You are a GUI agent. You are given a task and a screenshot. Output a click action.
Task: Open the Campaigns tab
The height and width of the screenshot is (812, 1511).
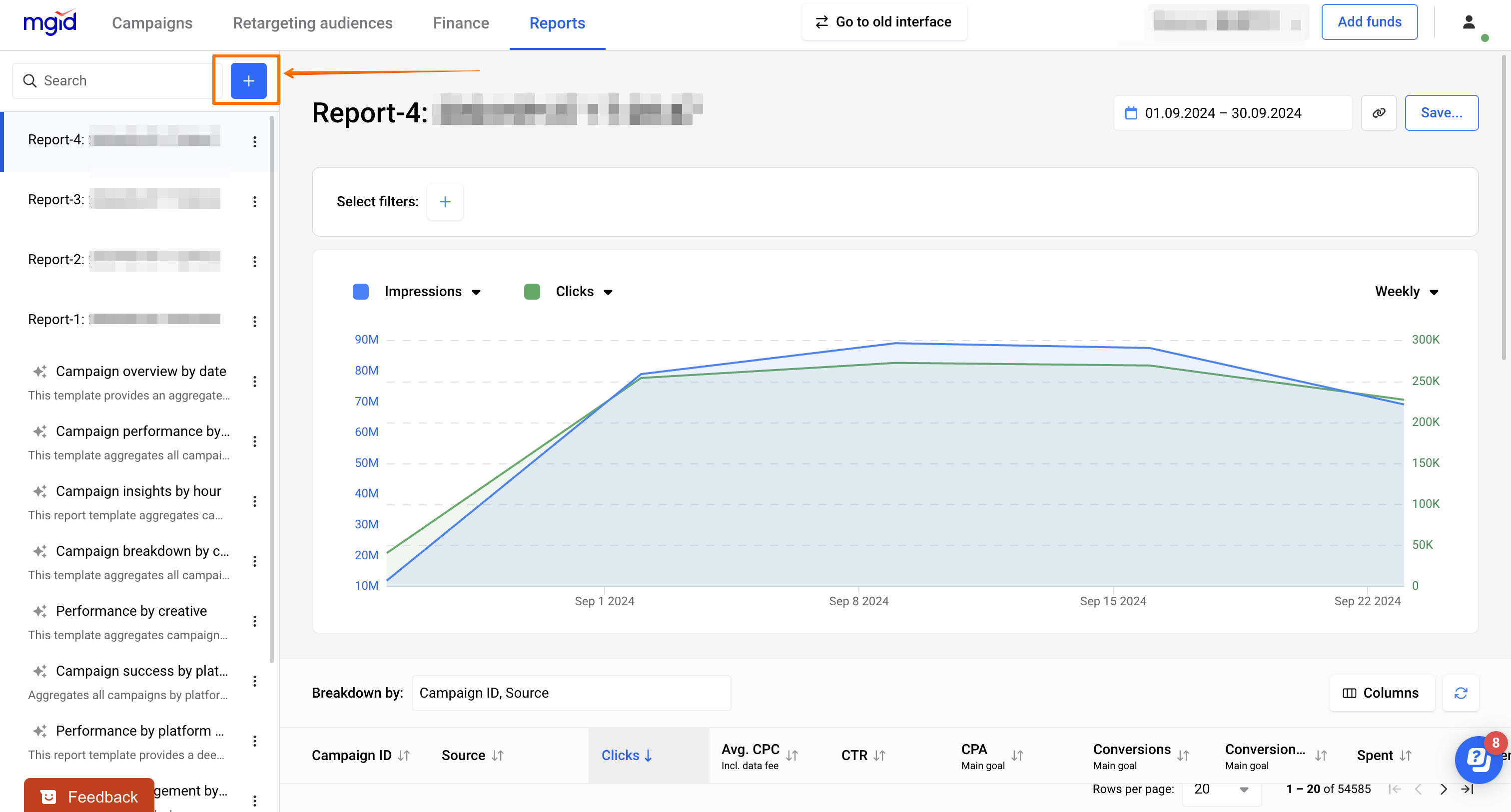point(152,23)
